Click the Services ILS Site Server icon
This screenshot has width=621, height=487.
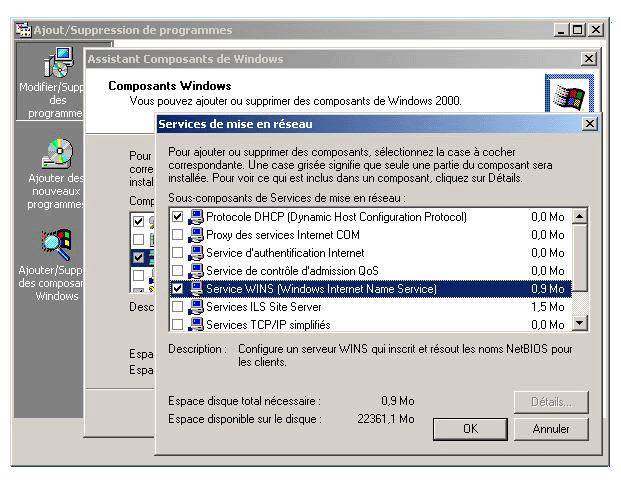(x=196, y=307)
